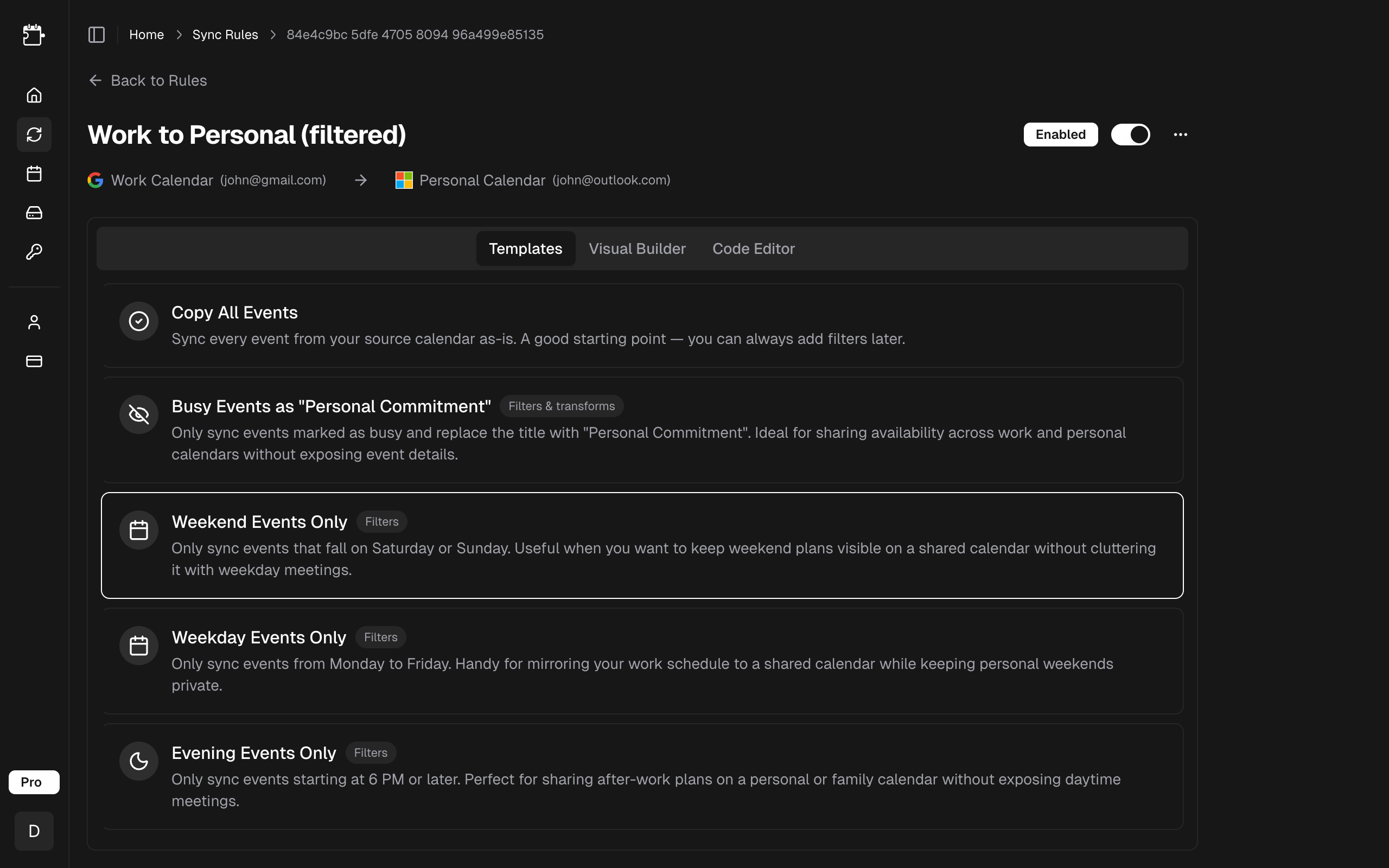1389x868 pixels.
Task: Select the Copy All Events template
Action: [642, 325]
